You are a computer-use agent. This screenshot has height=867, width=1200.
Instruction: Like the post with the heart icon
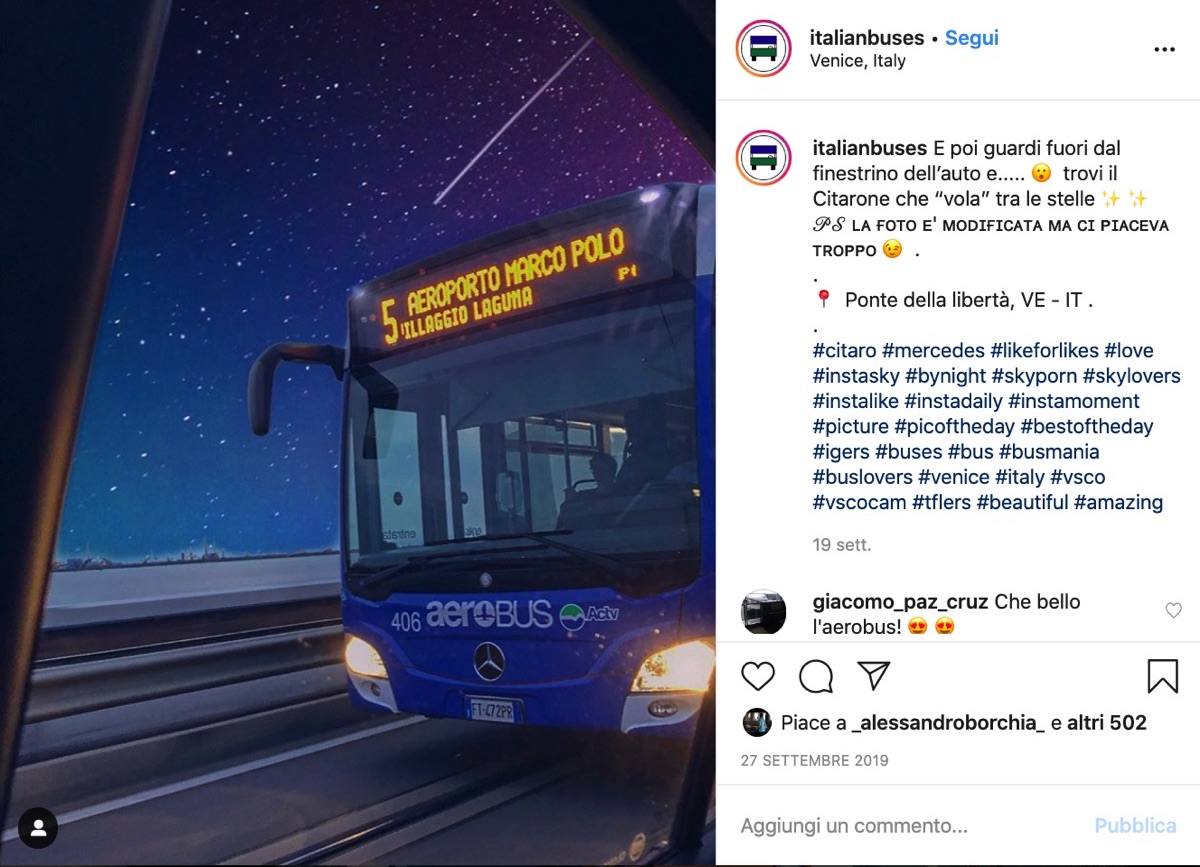(x=758, y=677)
